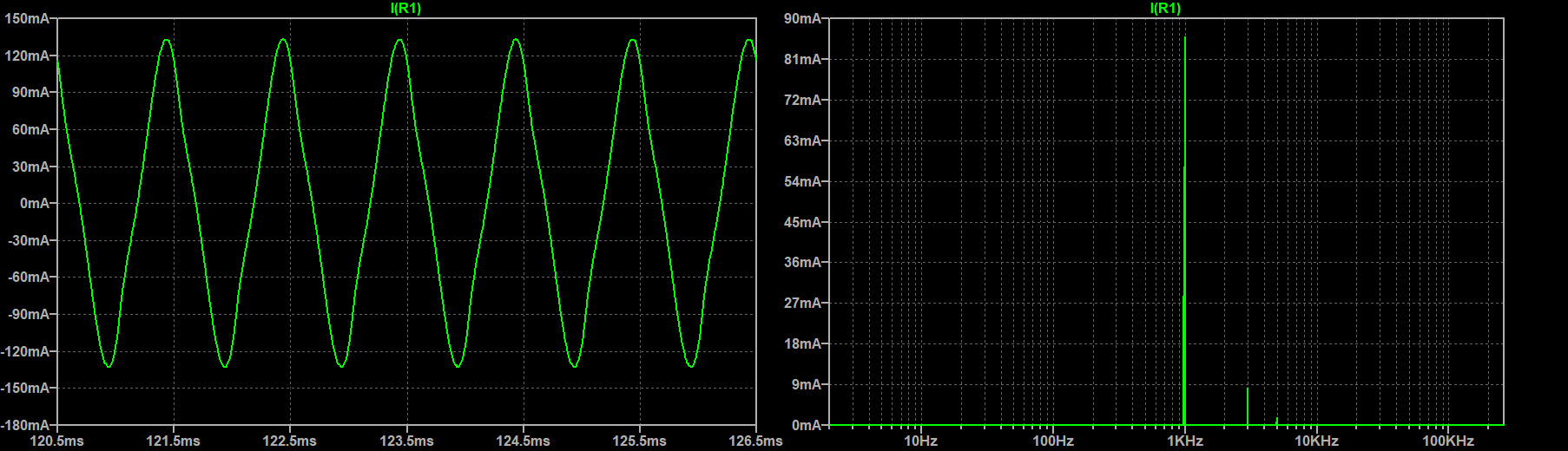Click the small 5KHz harmonic peak
The height and width of the screenshot is (451, 1568).
(x=1277, y=422)
